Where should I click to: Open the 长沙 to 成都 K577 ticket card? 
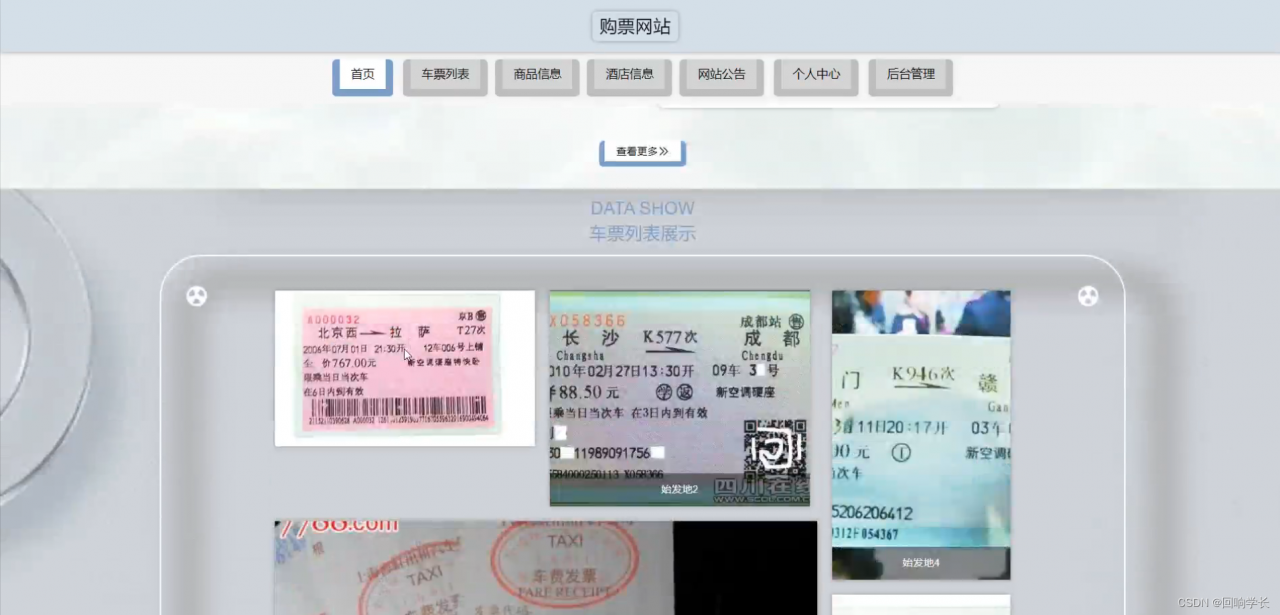tap(679, 398)
